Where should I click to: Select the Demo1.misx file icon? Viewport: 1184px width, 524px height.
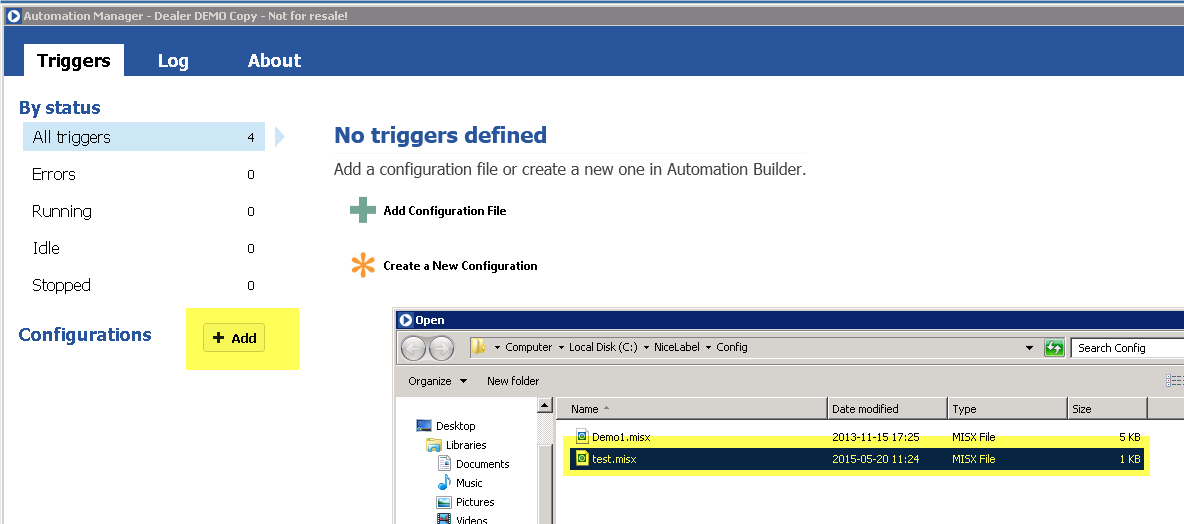(x=581, y=437)
